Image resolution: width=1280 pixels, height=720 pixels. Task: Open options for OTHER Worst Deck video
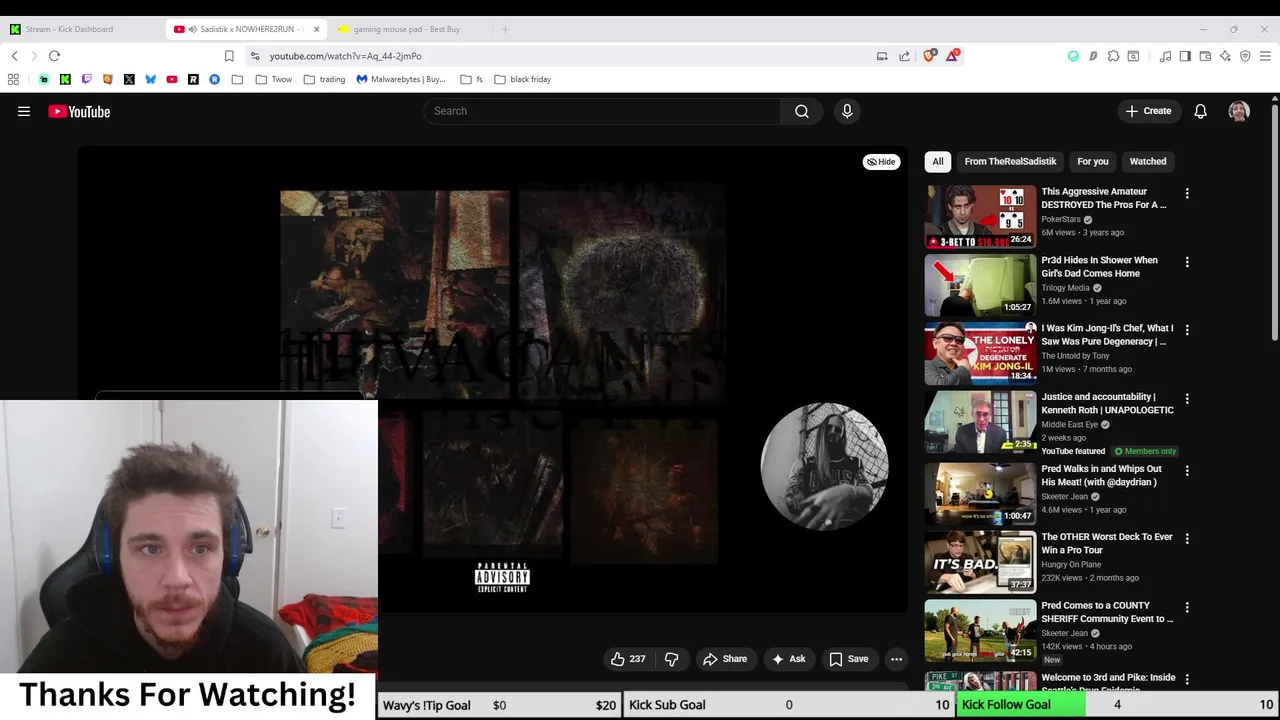point(1187,539)
